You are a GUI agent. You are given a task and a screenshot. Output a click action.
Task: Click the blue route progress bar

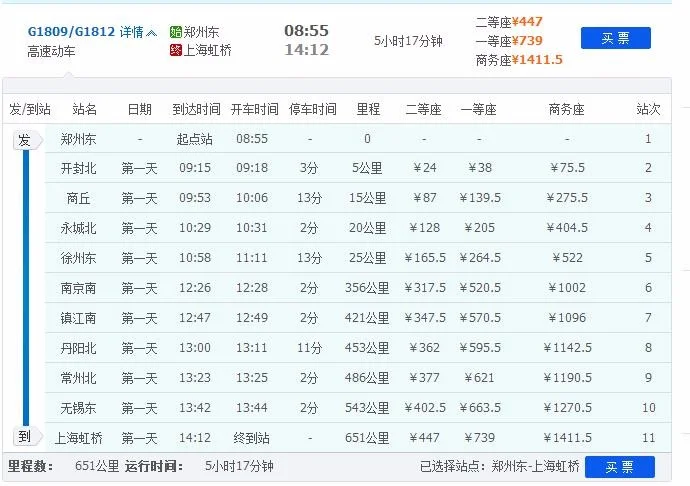tap(26, 288)
